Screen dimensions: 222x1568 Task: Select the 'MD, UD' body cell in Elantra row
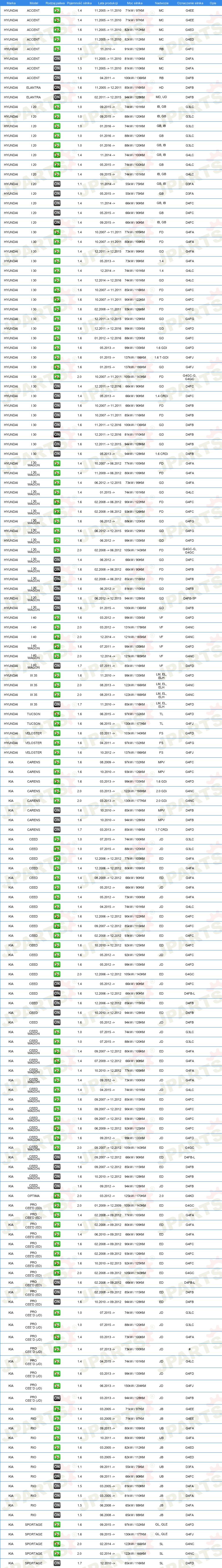click(161, 98)
